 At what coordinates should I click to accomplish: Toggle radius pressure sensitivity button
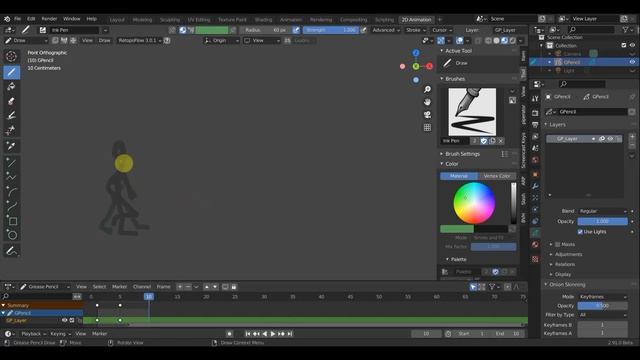coord(296,30)
